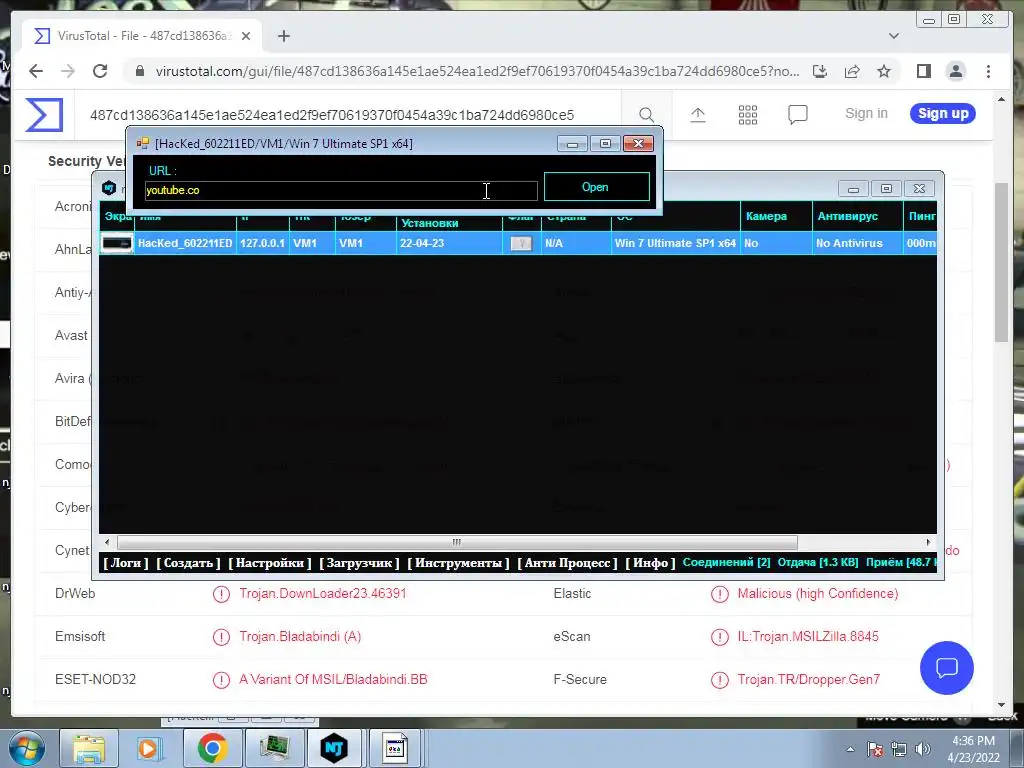1024x768 pixels.
Task: Click Chrome's forward arrow
Action: pos(68,71)
